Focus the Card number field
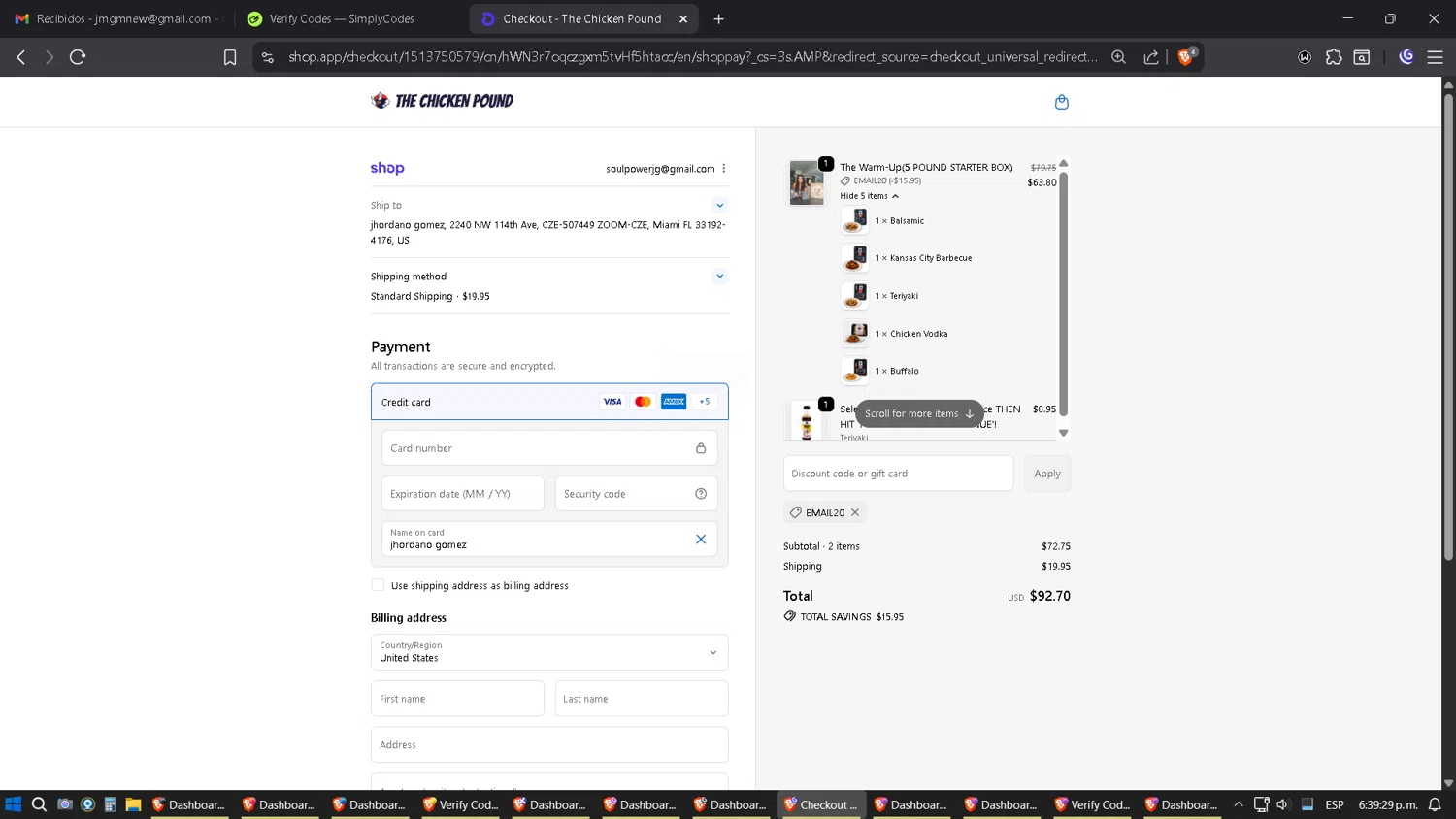The height and width of the screenshot is (819, 1456). pos(549,448)
